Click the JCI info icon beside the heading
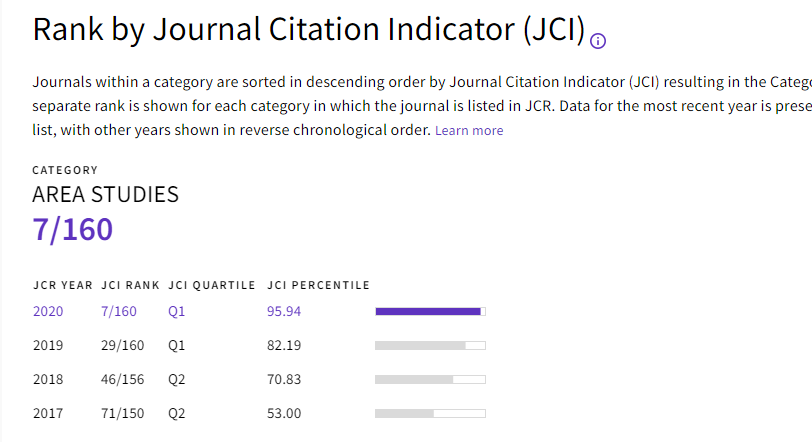The image size is (812, 442). [x=599, y=41]
